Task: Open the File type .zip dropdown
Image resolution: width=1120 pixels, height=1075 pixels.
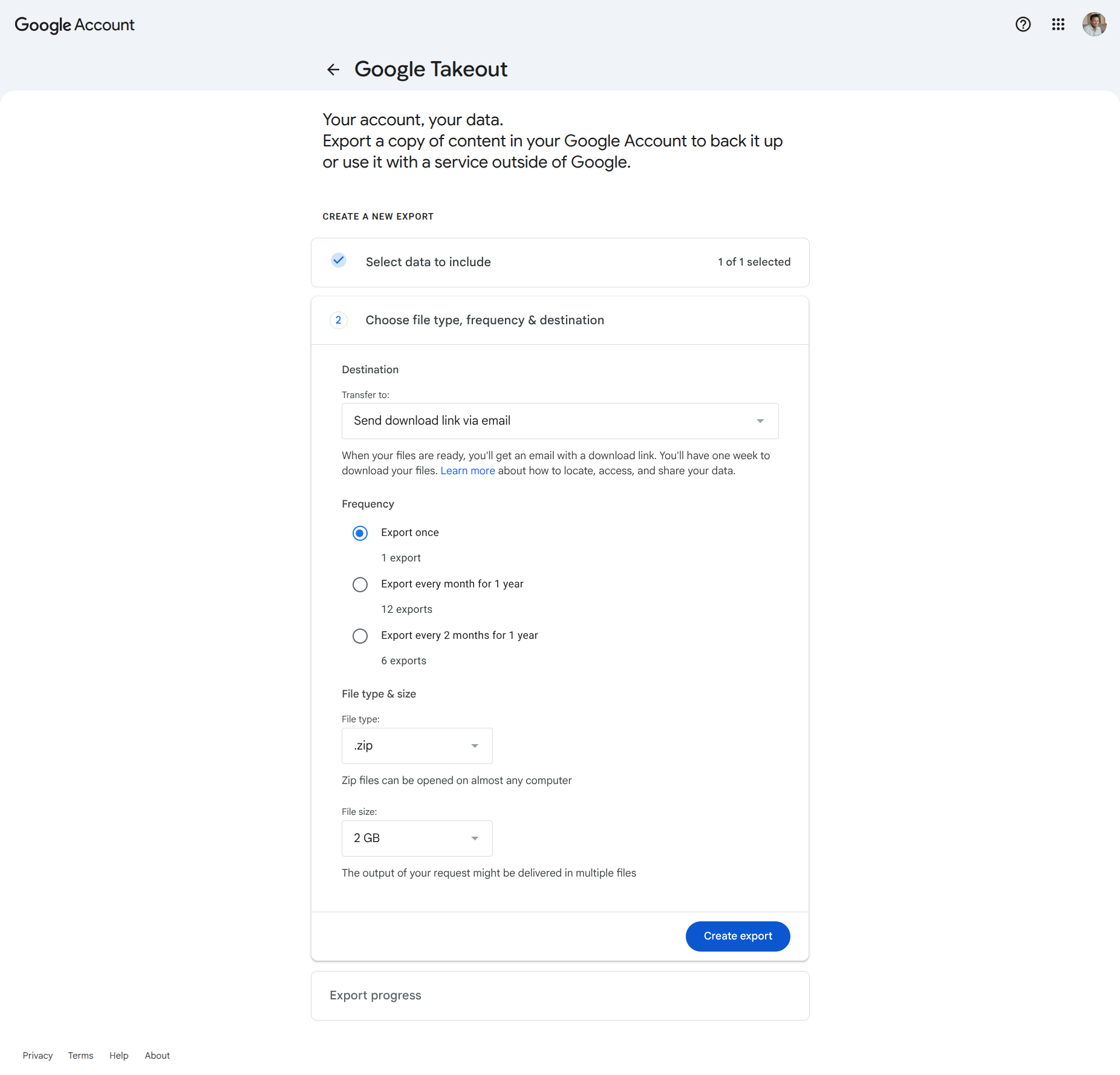Action: pyautogui.click(x=417, y=746)
